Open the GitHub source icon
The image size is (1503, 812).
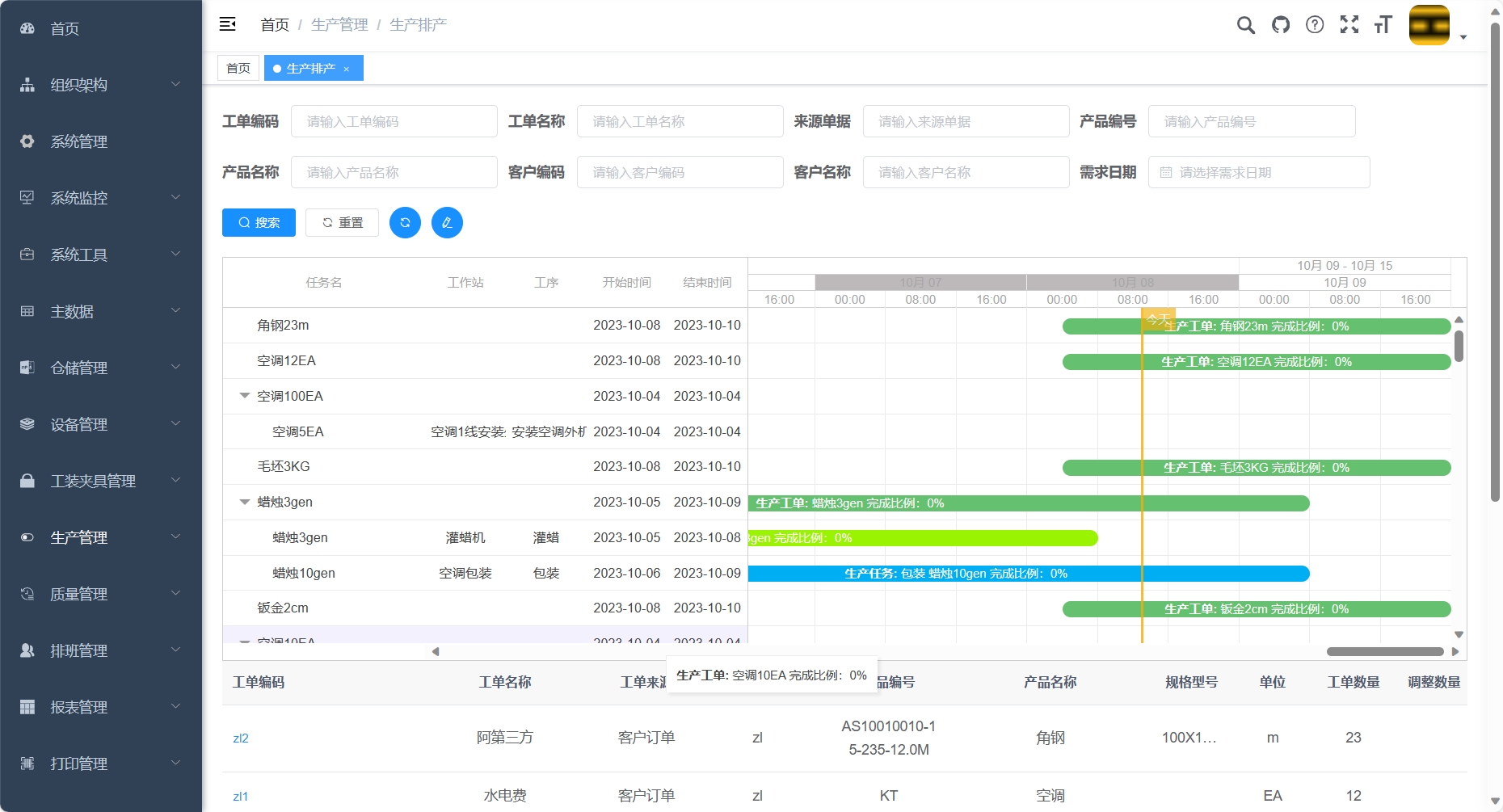coord(1280,25)
